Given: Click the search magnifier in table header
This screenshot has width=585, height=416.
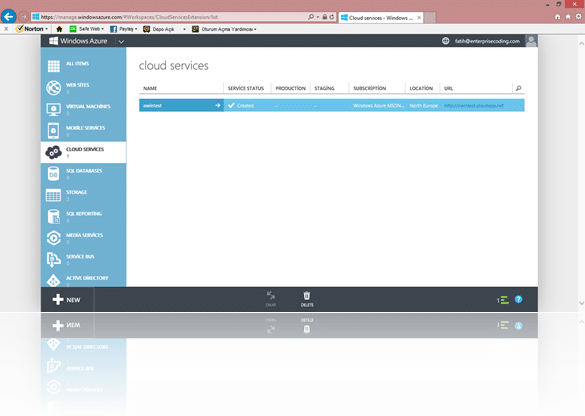Looking at the screenshot, I should (x=518, y=88).
